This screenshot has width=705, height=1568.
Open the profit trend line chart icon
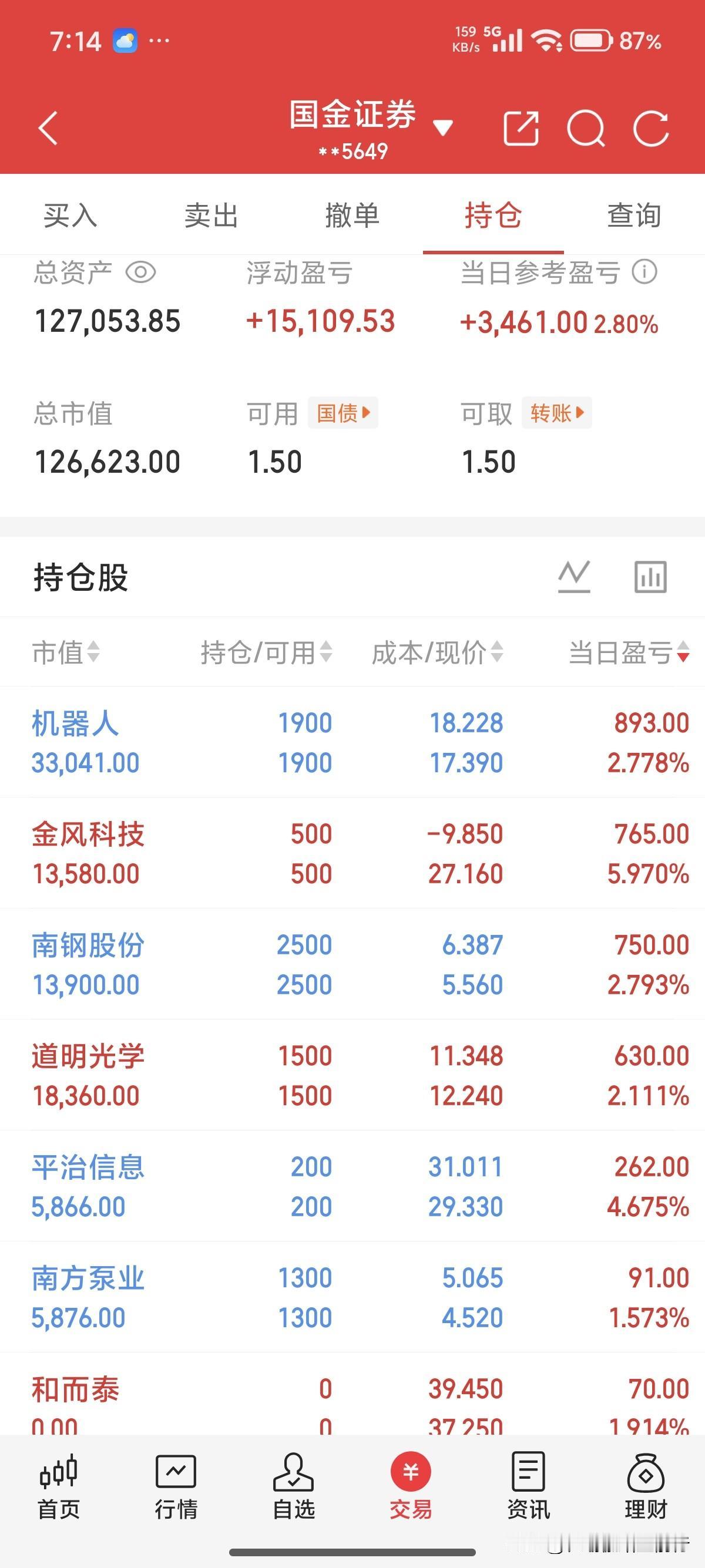(574, 577)
